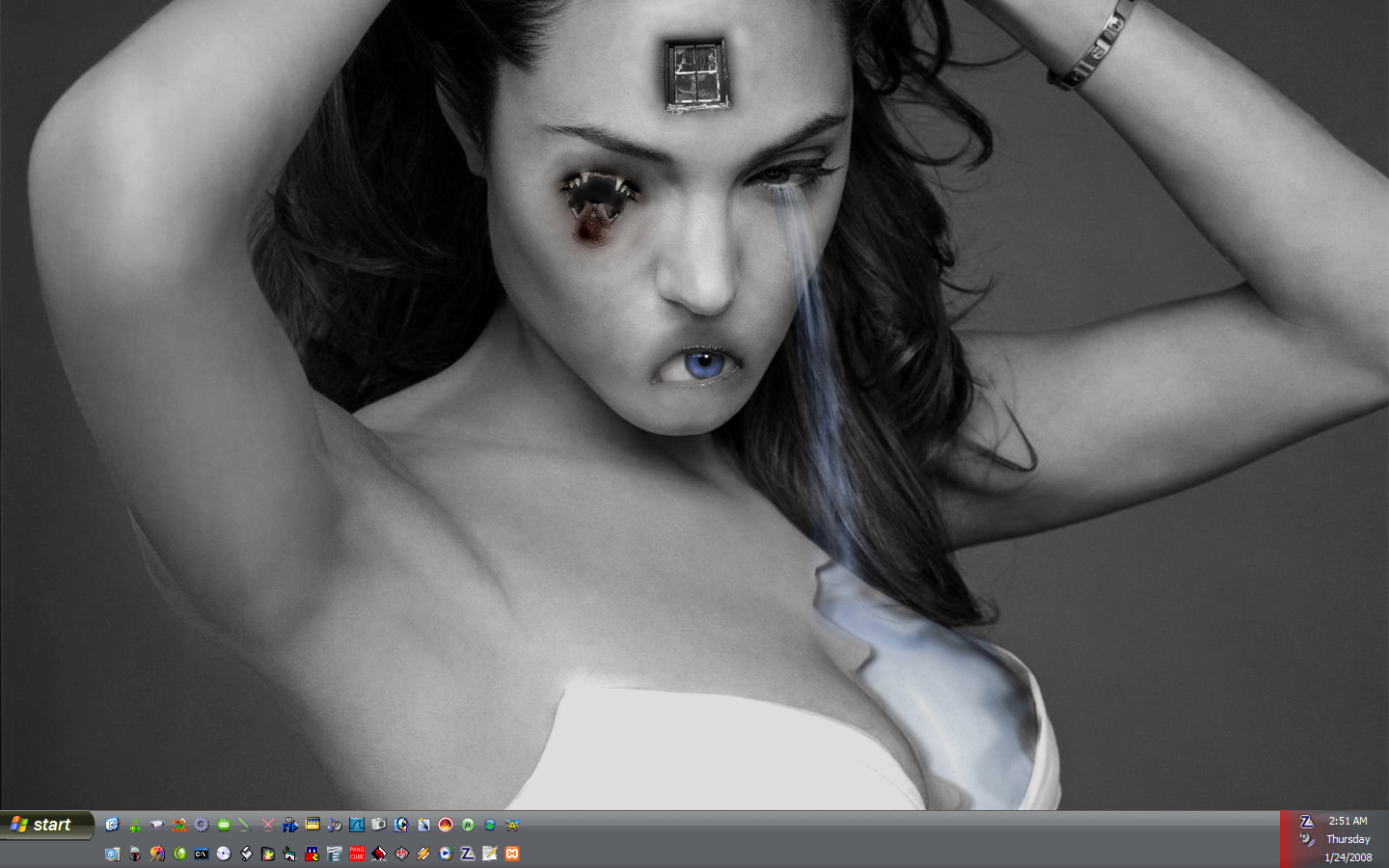Click the green sphere icon
The width and height of the screenshot is (1389, 868).
point(178,854)
